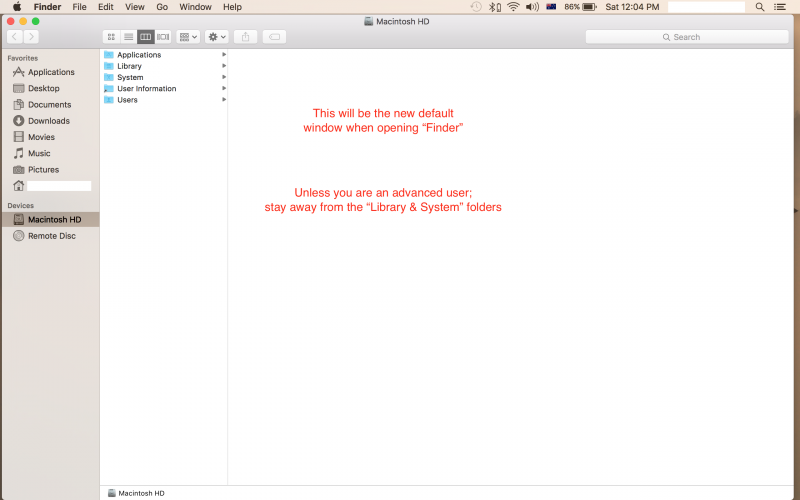Image resolution: width=800 pixels, height=500 pixels.
Task: Click the Macintosh HD window title proxy icon
Action: tap(368, 21)
